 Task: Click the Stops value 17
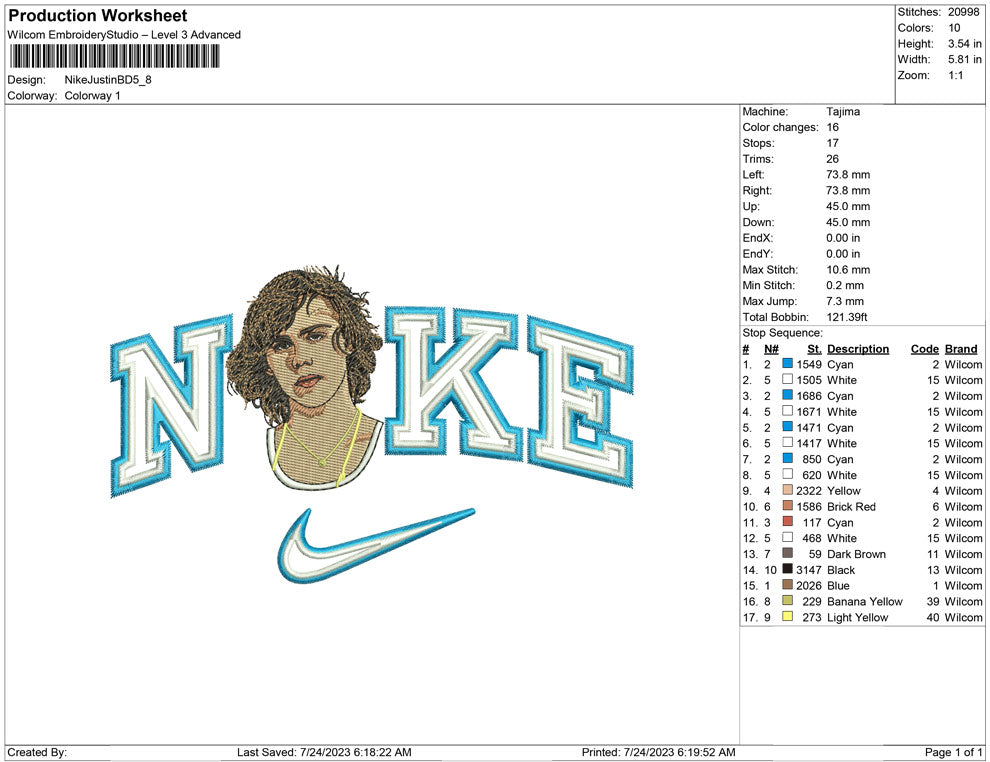click(833, 143)
